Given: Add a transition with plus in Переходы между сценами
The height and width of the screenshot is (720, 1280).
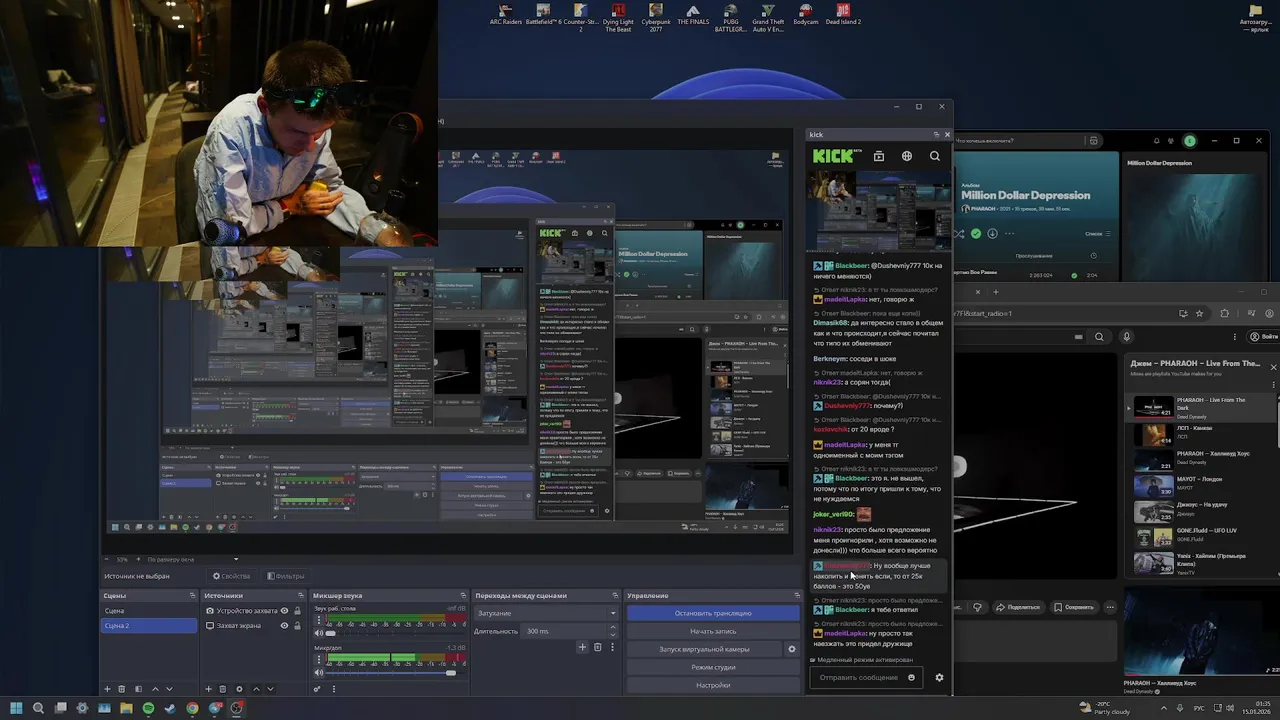Looking at the screenshot, I should 582,647.
